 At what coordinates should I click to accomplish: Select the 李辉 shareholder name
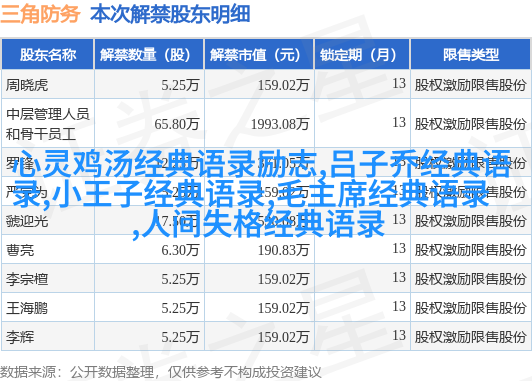click(x=20, y=337)
